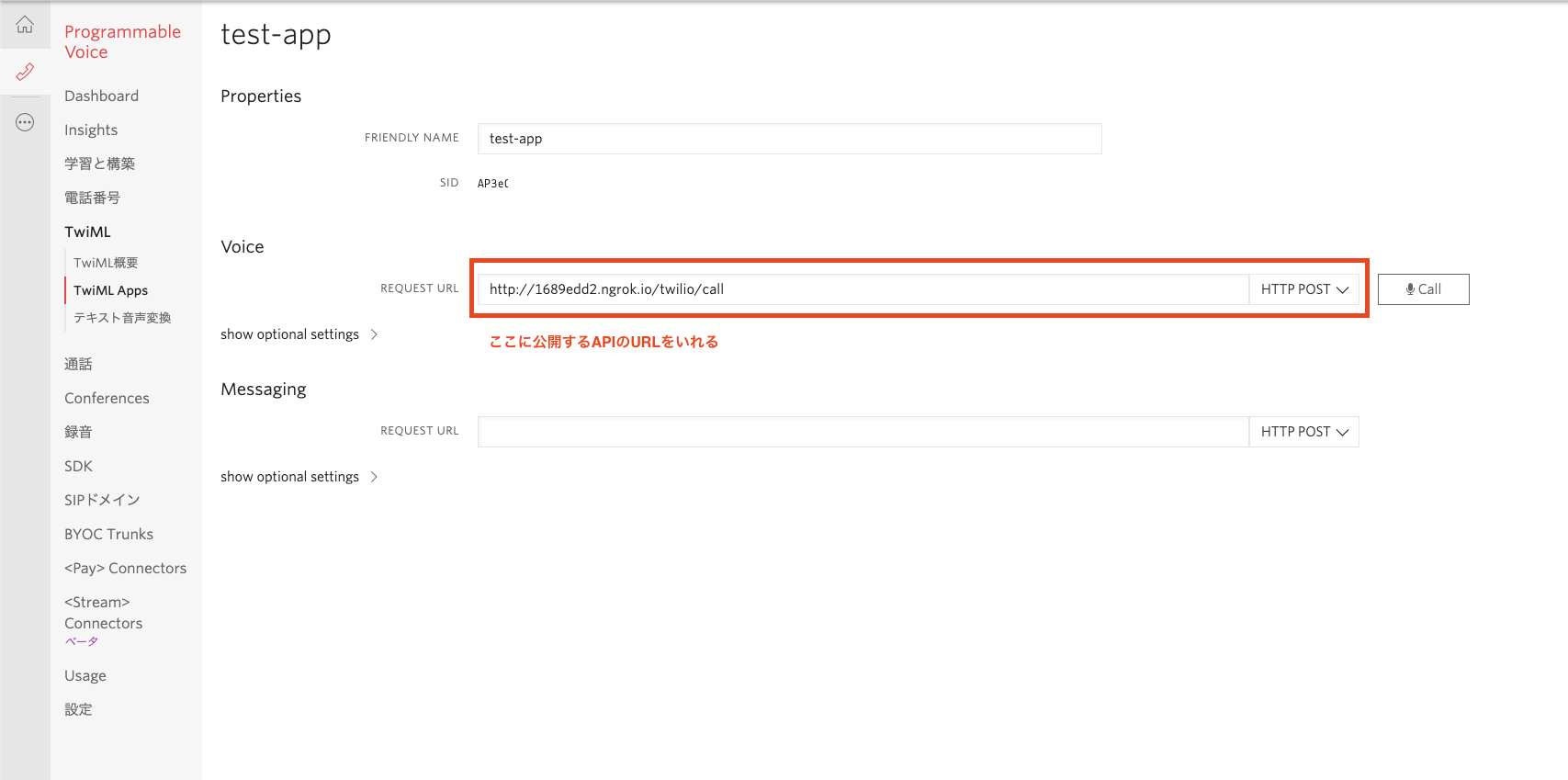Click the Voice Request URL field
Image resolution: width=1568 pixels, height=780 pixels.
[863, 289]
